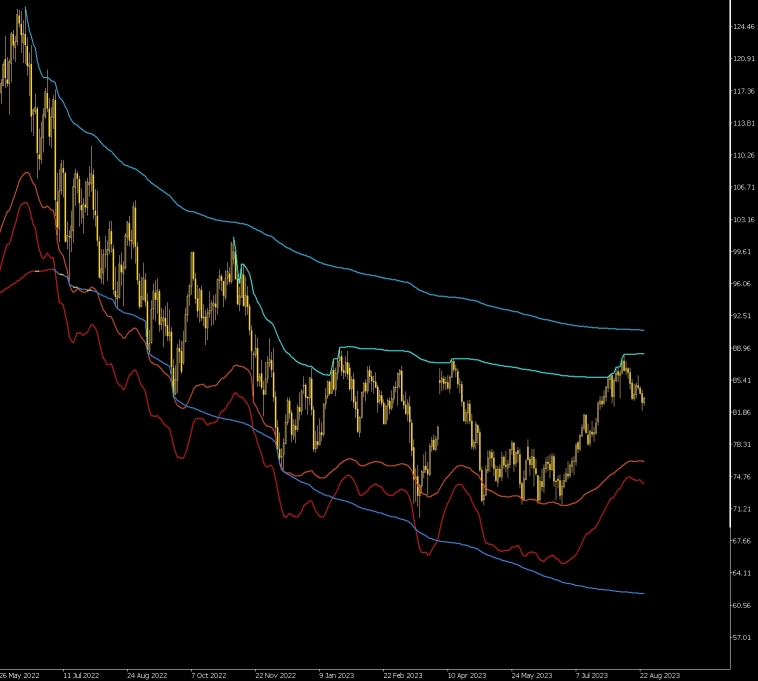
Task: Click the 22 Aug 2023 date label
Action: click(660, 675)
